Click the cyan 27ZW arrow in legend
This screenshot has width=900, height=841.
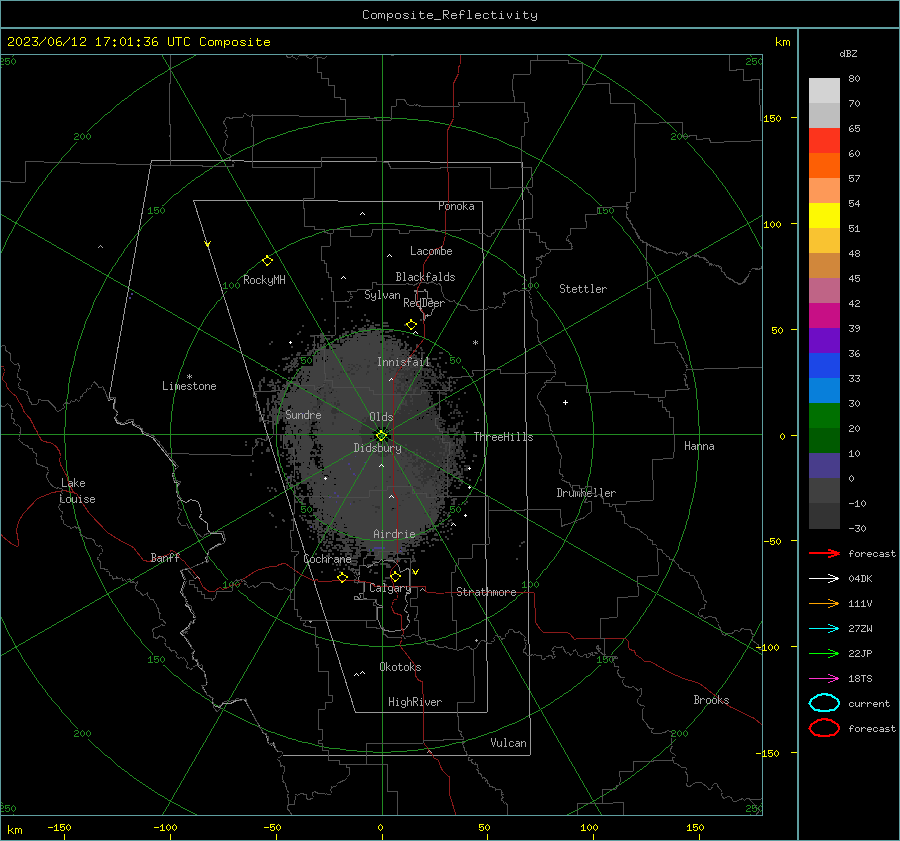coord(824,629)
